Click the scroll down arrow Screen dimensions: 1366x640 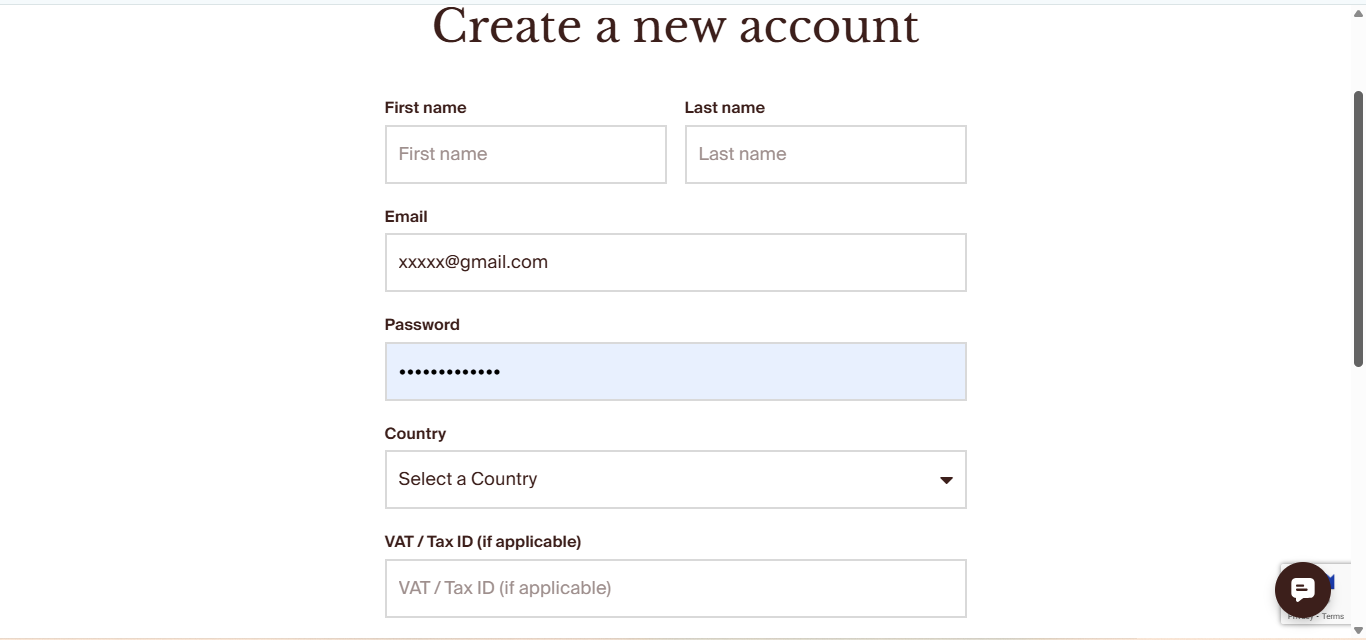point(1358,630)
